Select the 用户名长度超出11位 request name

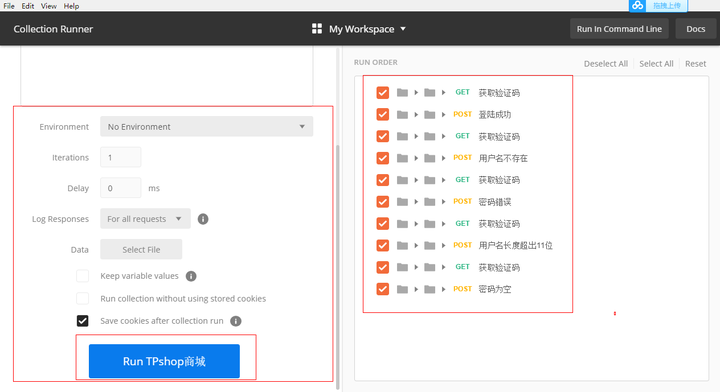pos(515,246)
